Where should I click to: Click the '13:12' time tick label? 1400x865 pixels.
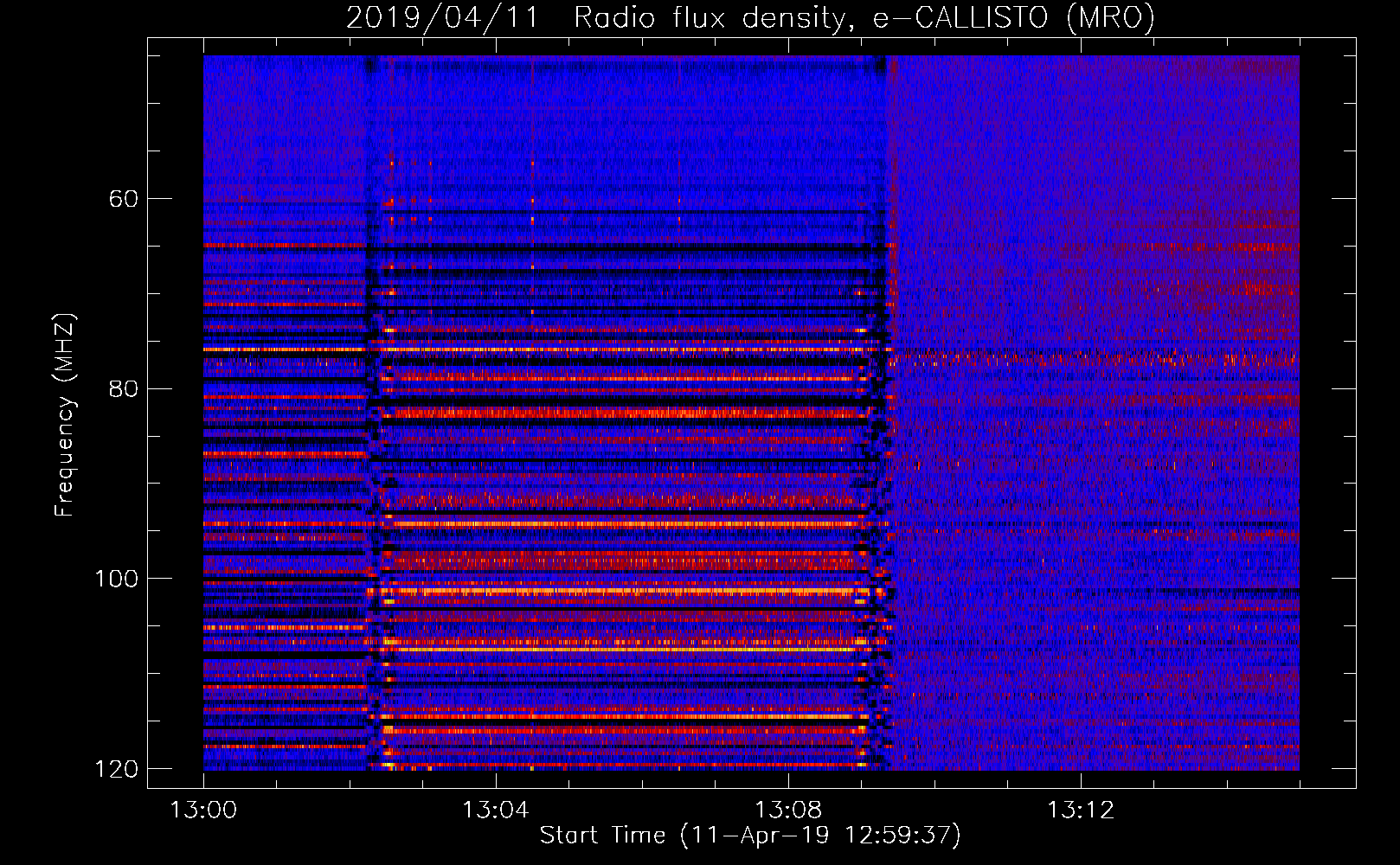click(1081, 811)
